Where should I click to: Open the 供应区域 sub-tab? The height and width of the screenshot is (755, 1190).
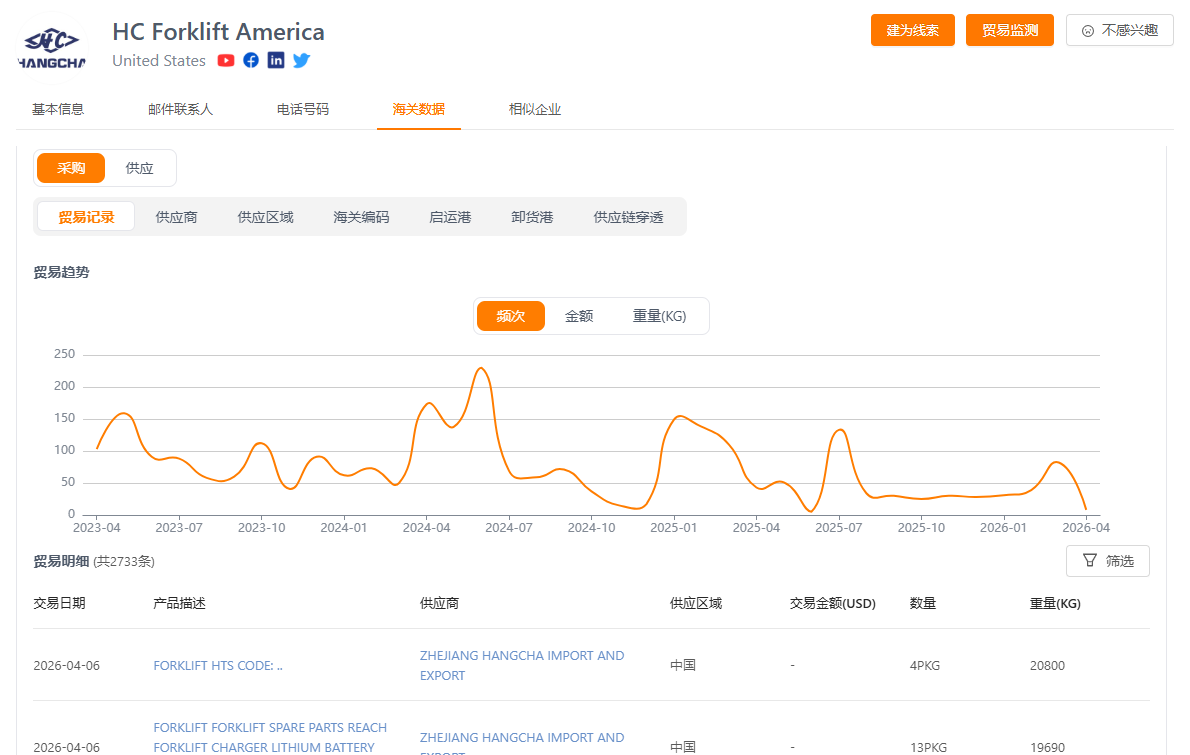[265, 217]
